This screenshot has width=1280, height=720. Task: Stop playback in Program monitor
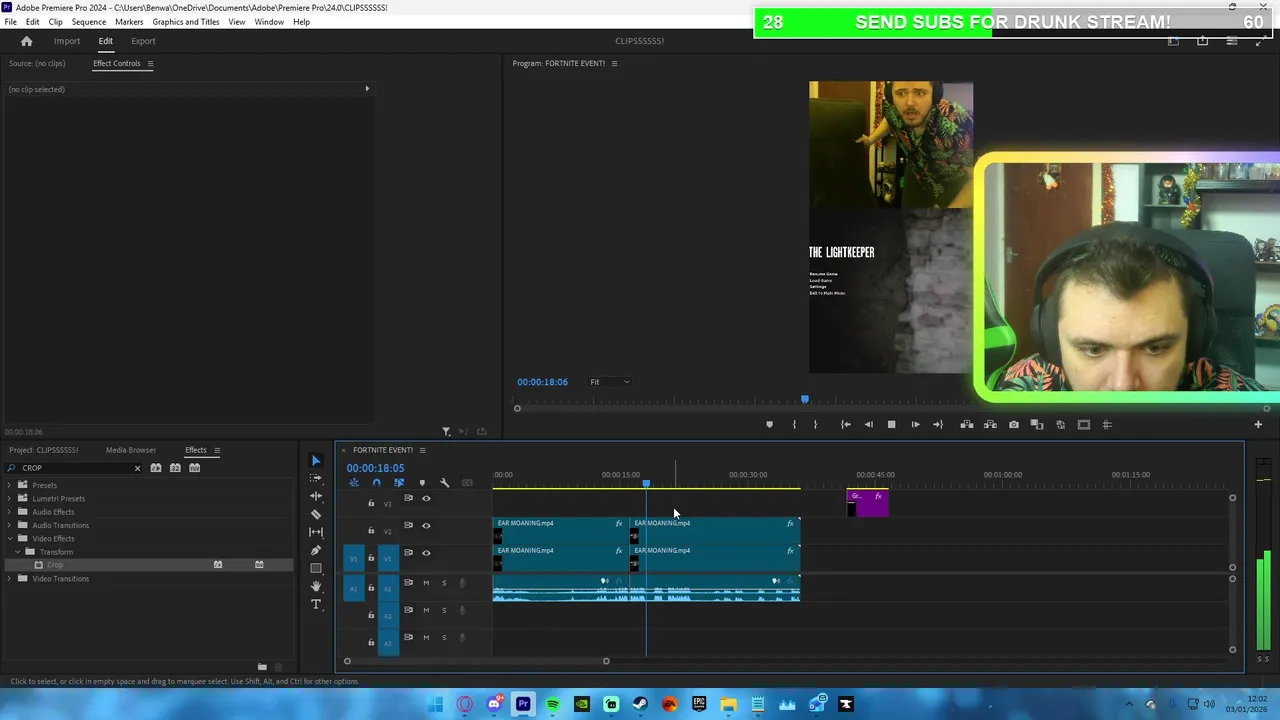pos(891,424)
